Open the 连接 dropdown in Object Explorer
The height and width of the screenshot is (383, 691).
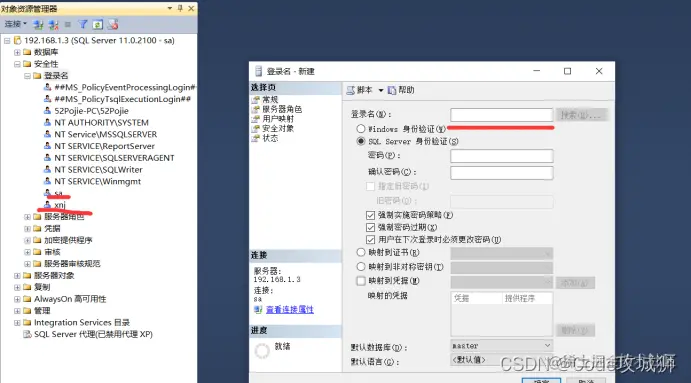coord(16,24)
